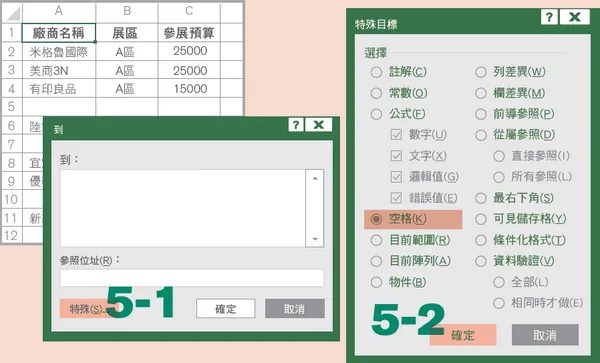Select the 欄差異(M) radio option
Screen dimensions: 600x363
[481, 93]
